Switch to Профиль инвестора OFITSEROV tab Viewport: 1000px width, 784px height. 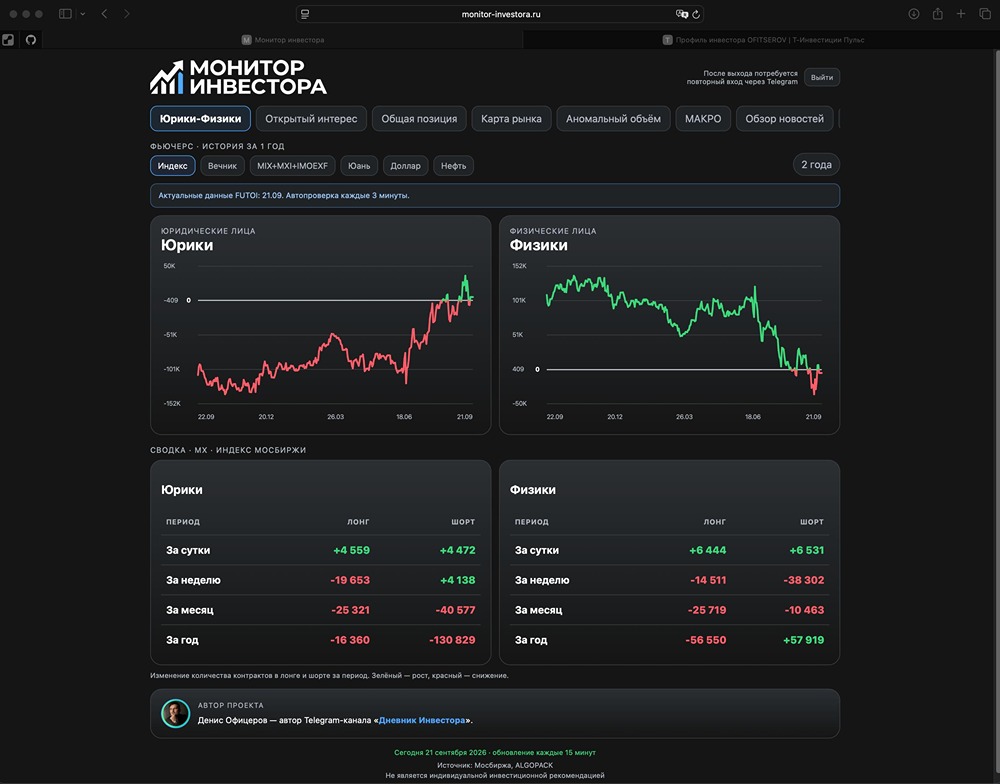point(761,40)
